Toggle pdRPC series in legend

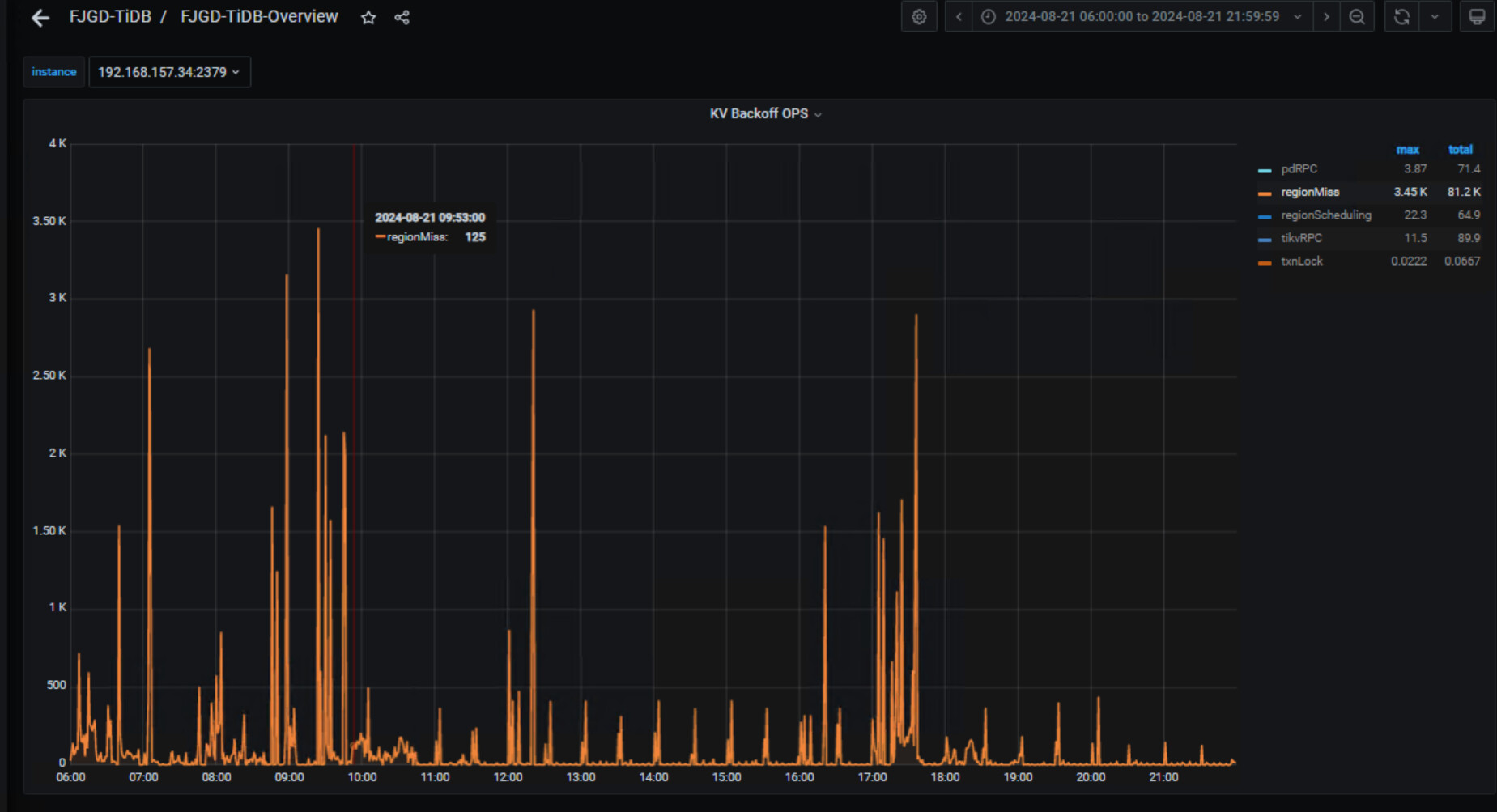[x=1299, y=169]
